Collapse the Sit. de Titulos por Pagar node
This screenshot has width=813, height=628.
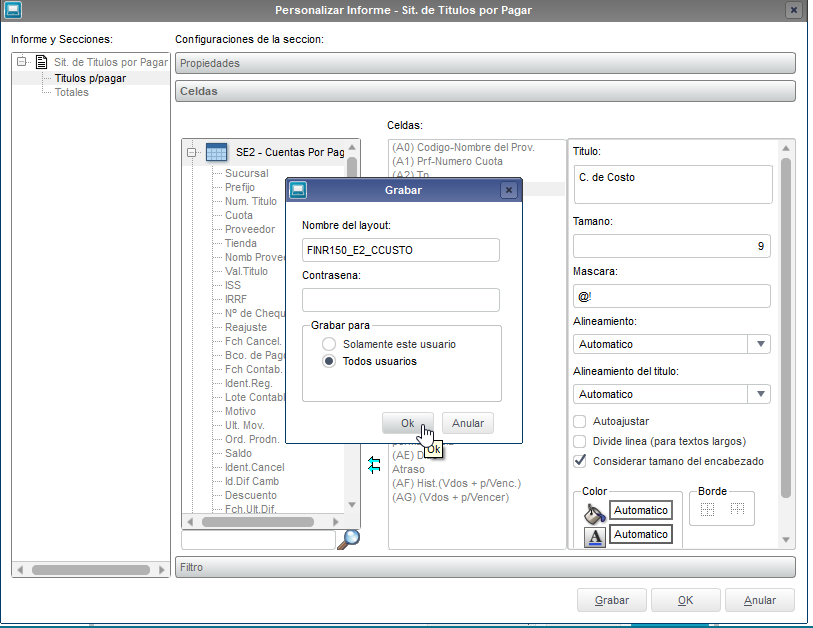pyautogui.click(x=21, y=62)
